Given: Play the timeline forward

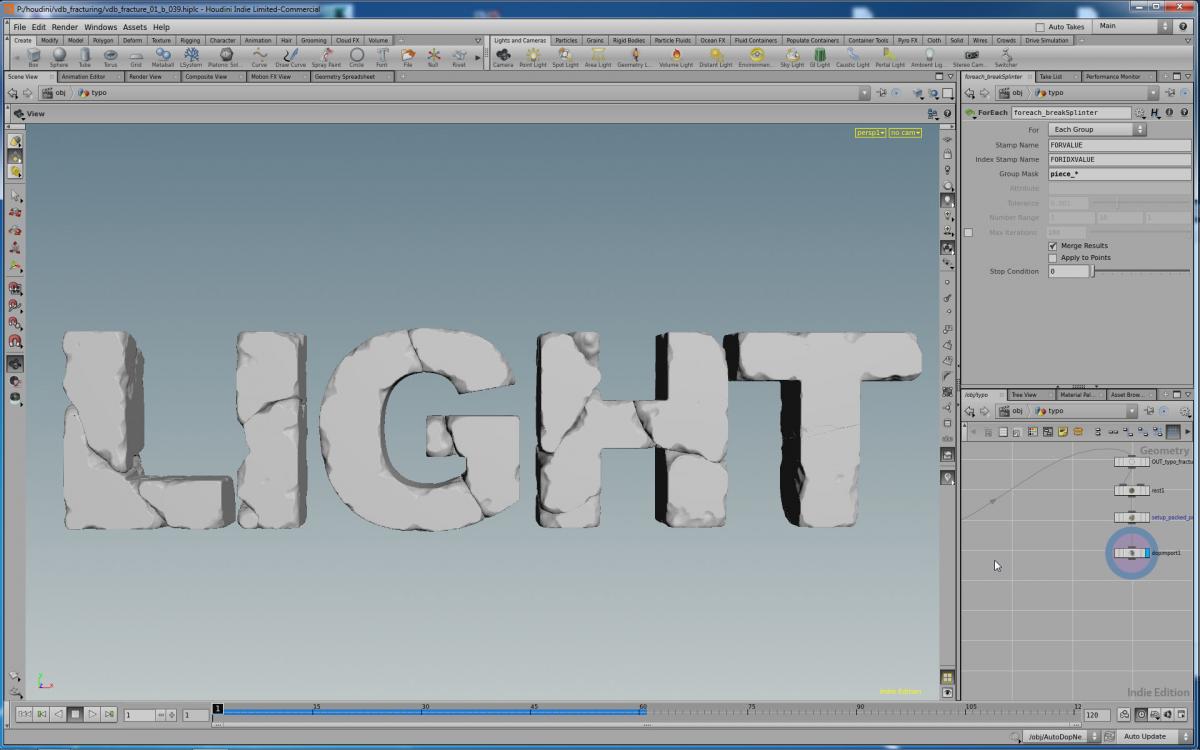Looking at the screenshot, I should [92, 715].
